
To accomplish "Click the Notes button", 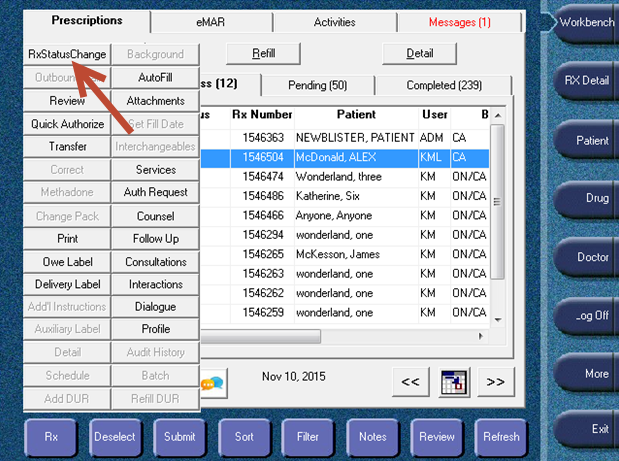I will (373, 437).
